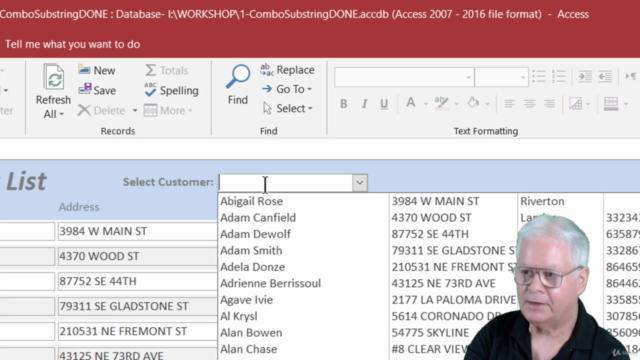Choose Adam Dewolf from the list
The width and height of the screenshot is (640, 360).
(256, 234)
